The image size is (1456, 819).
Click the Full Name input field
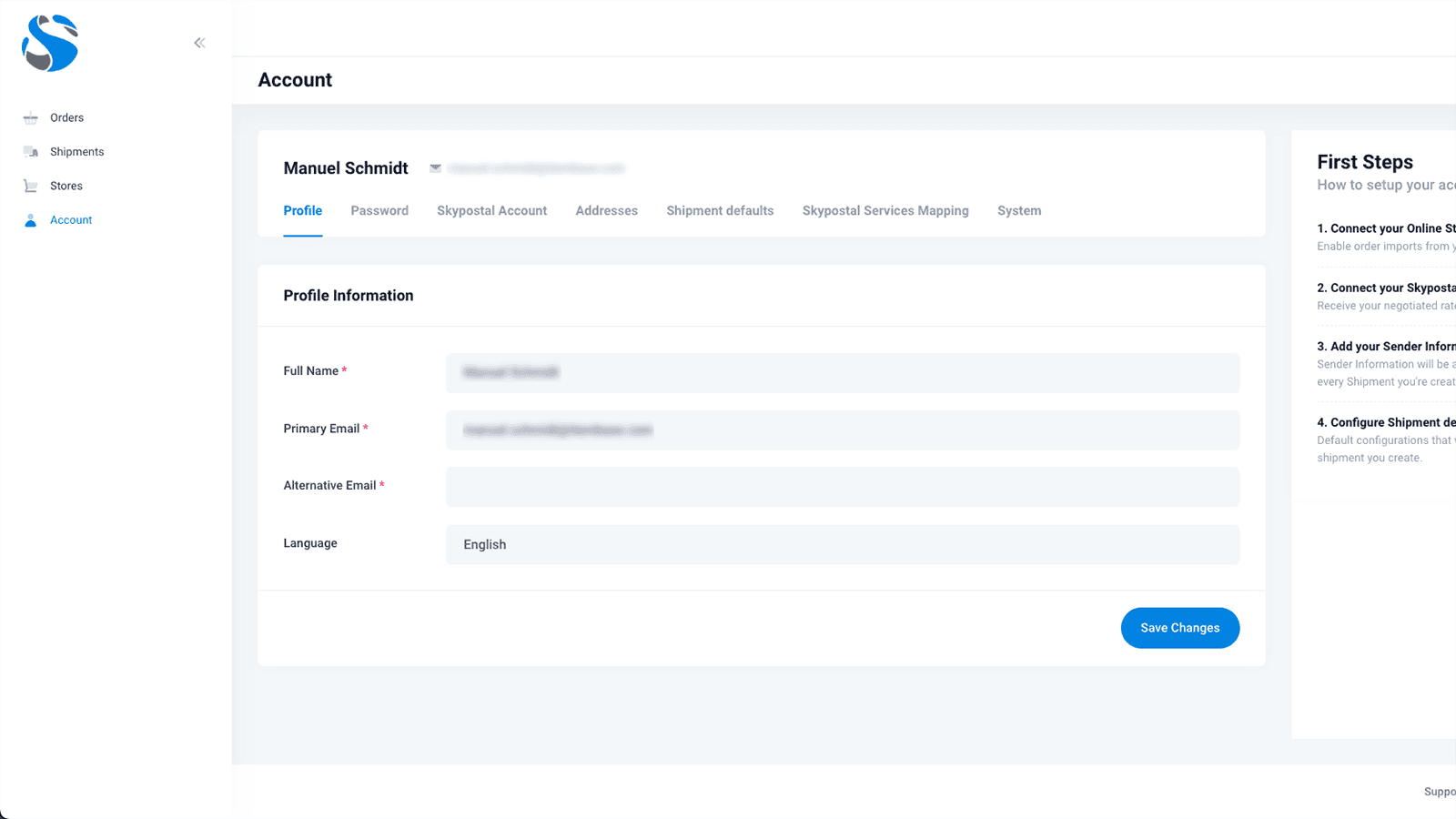click(842, 373)
